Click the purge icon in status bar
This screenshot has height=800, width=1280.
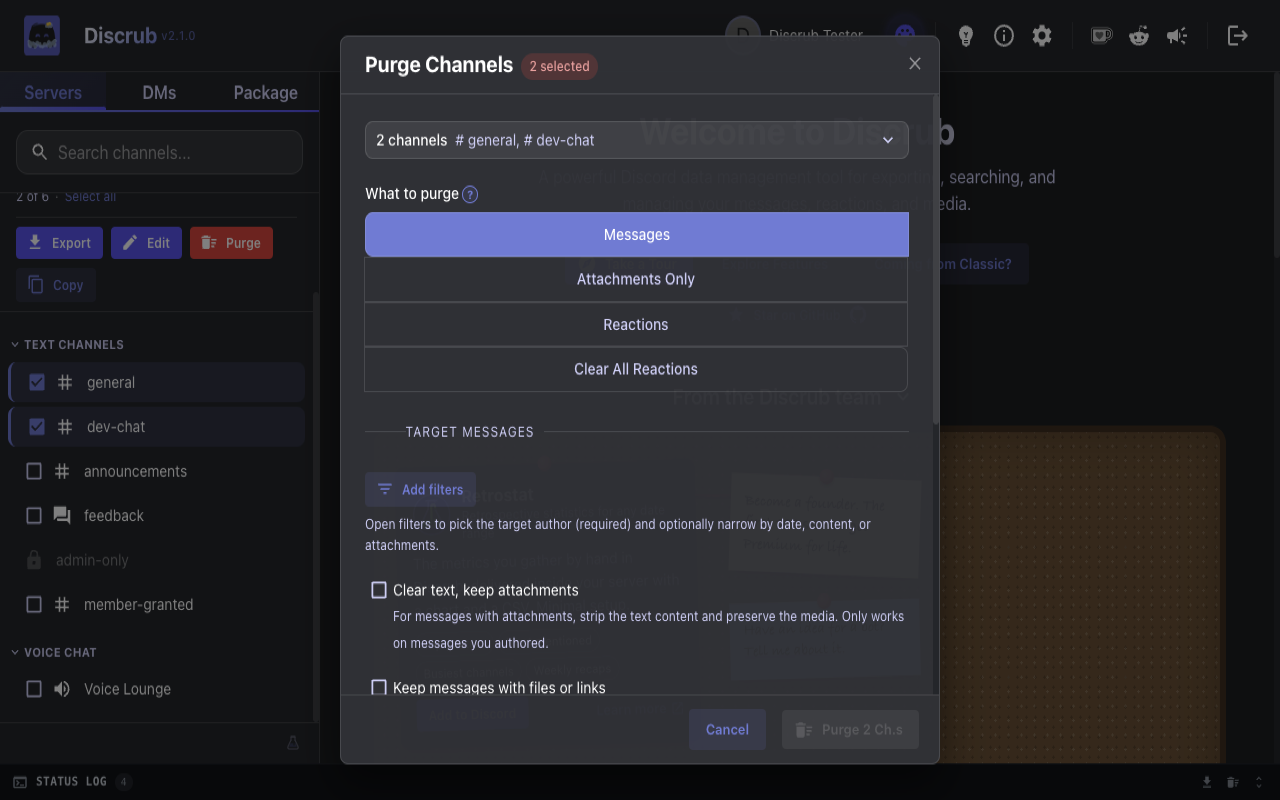tap(1233, 782)
